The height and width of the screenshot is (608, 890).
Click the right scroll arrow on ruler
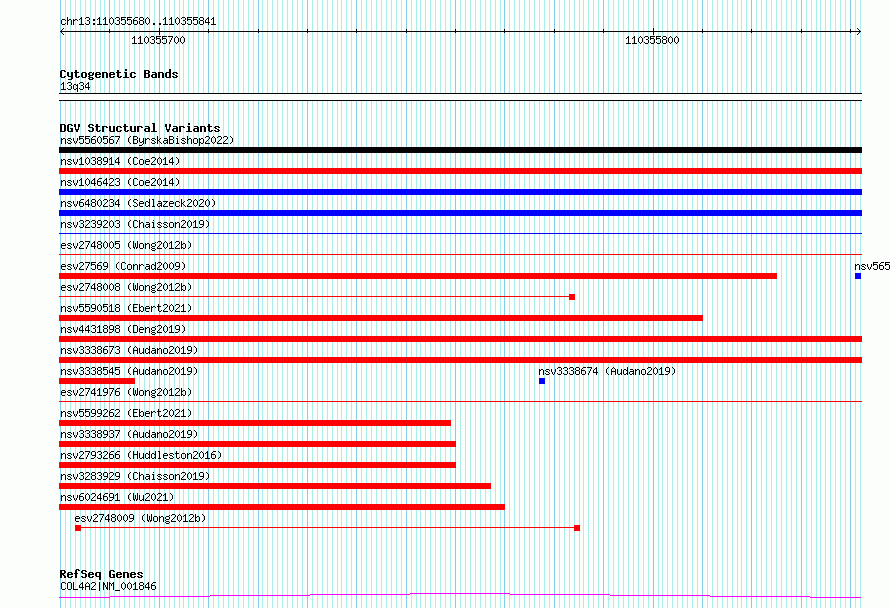tap(858, 31)
